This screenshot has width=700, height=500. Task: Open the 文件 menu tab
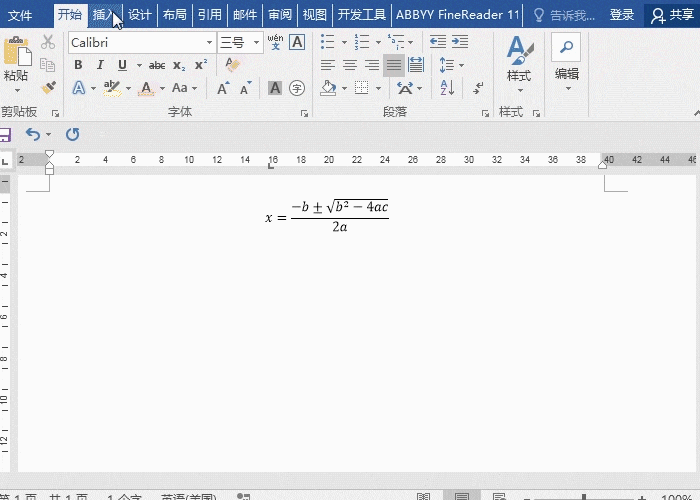20,14
